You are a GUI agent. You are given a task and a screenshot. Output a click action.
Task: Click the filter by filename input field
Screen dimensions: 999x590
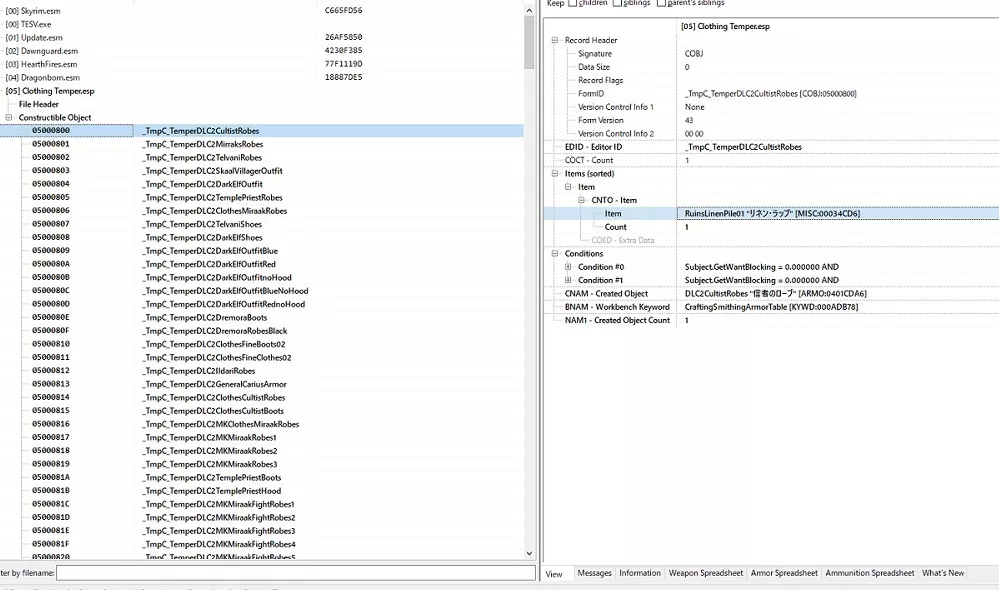pos(296,573)
